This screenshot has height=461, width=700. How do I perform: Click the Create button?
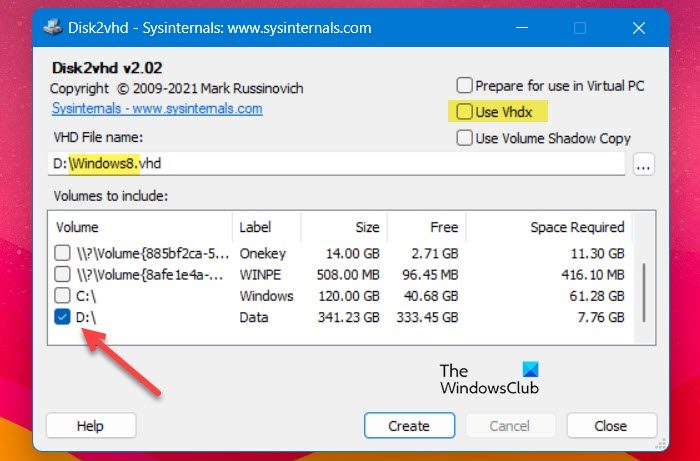(409, 426)
